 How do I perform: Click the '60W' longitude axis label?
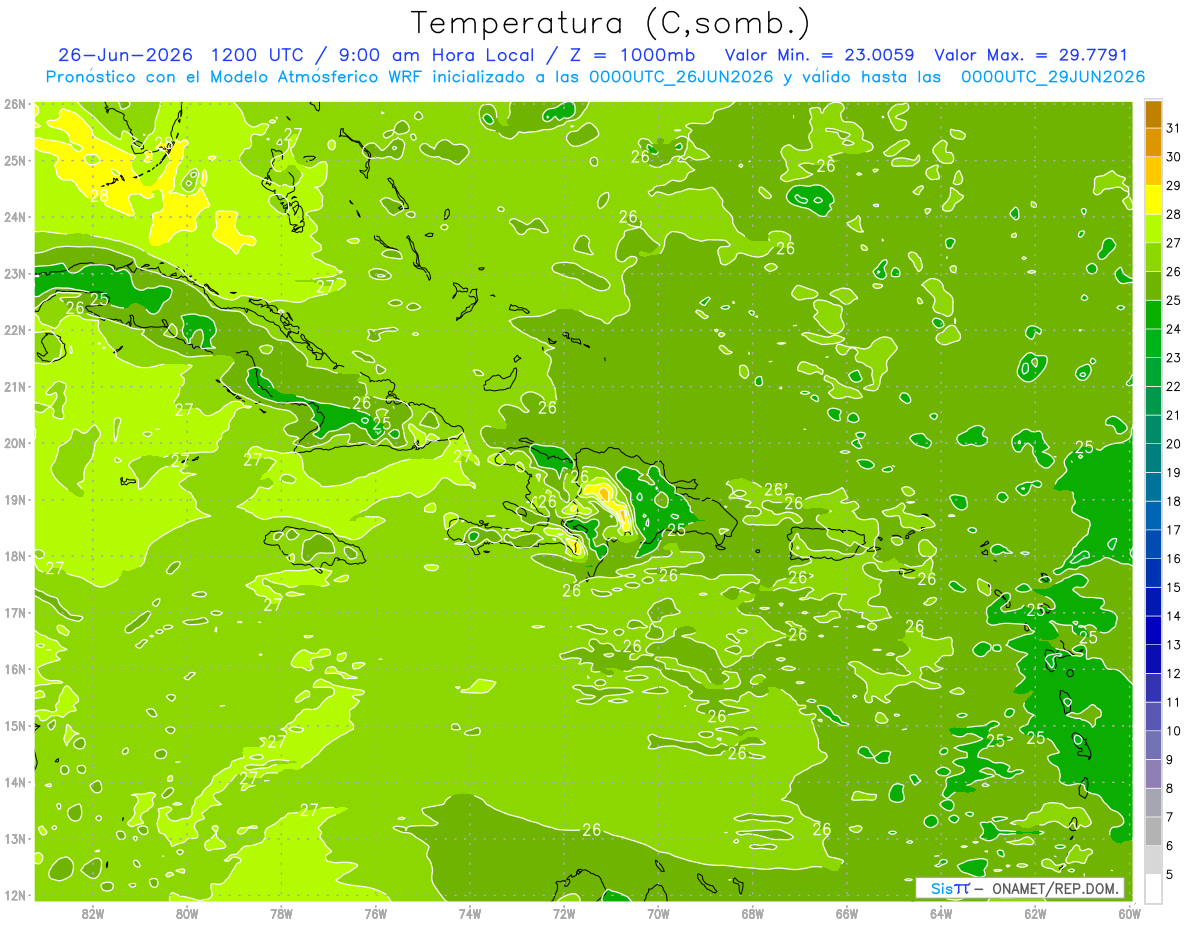tap(1130, 914)
